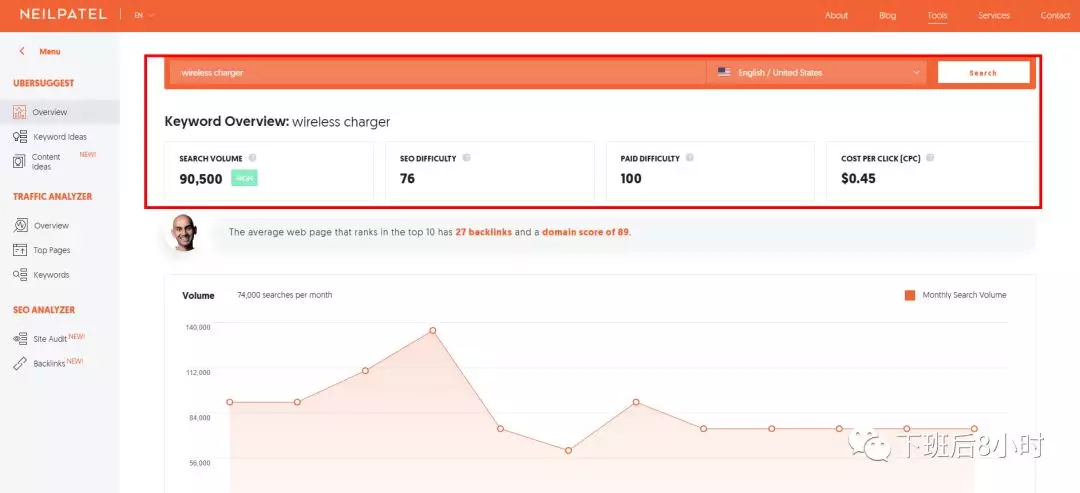The width and height of the screenshot is (1080, 493).
Task: Open the Blog menu item
Action: pyautogui.click(x=887, y=15)
